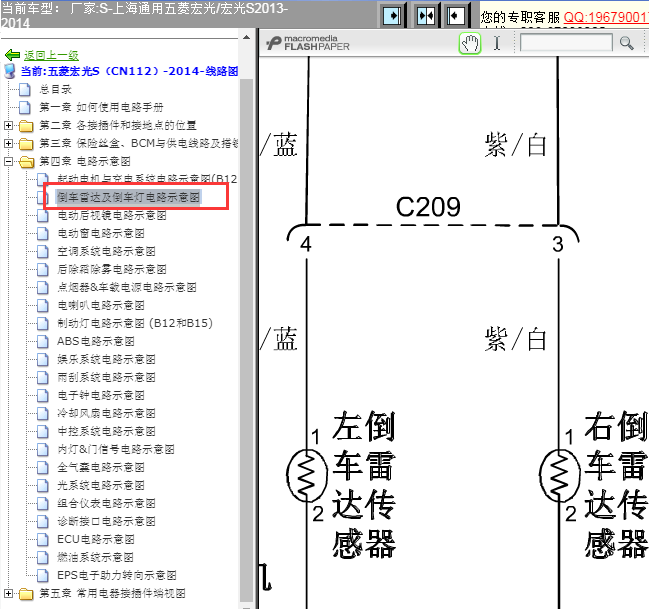Viewport: 649px width, 609px height.
Task: Open the 第三章 folder icon
Action: pos(26,144)
